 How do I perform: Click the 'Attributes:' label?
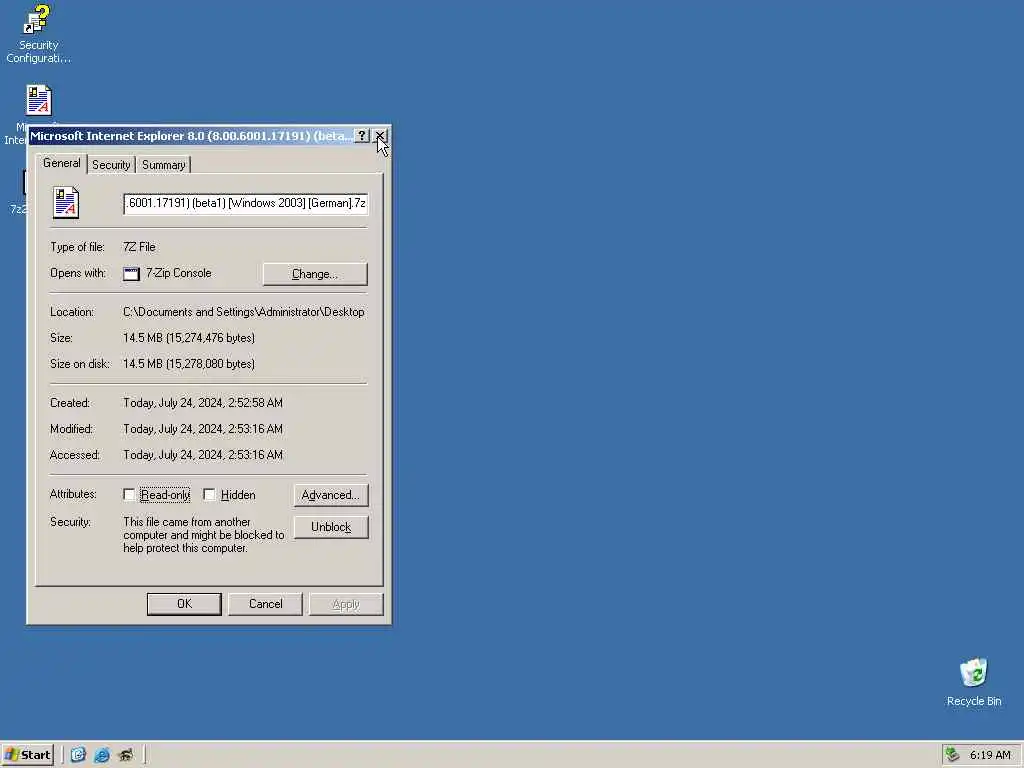73,494
